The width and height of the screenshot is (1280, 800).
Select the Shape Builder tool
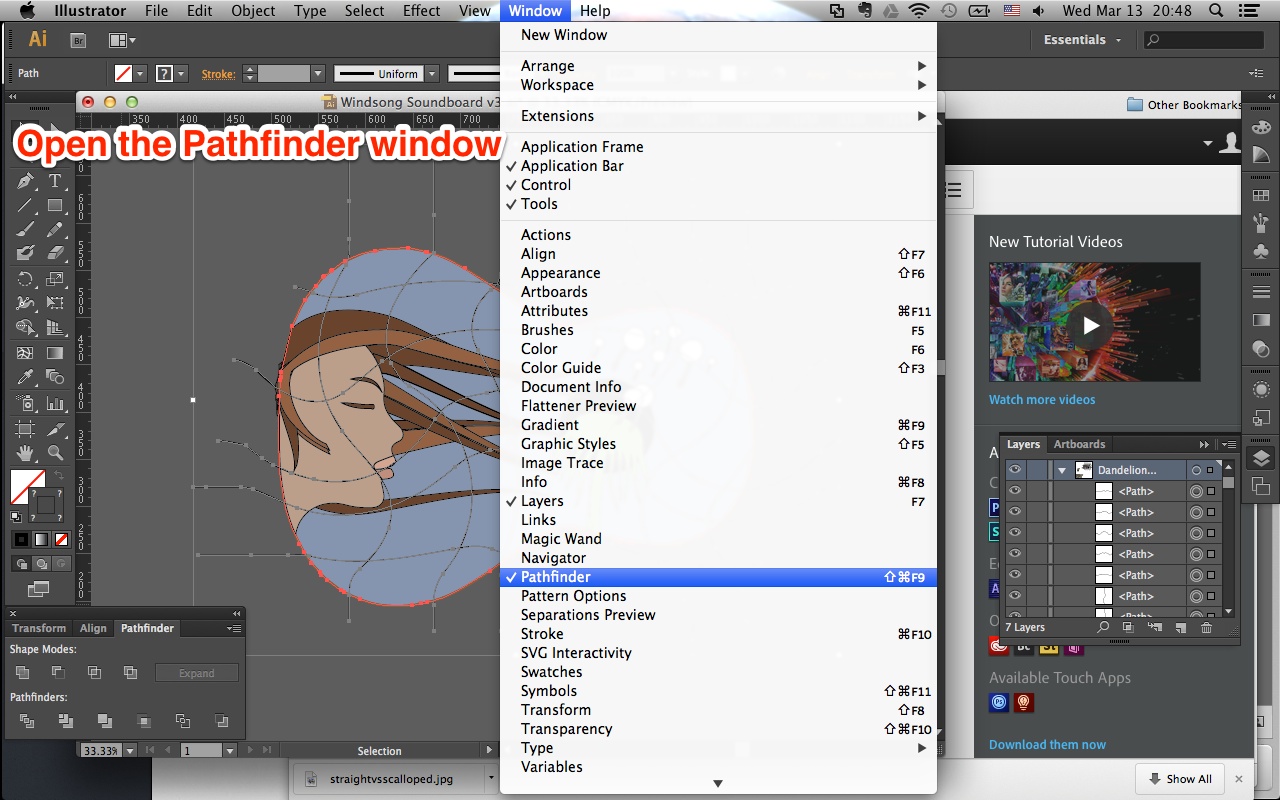pos(25,327)
